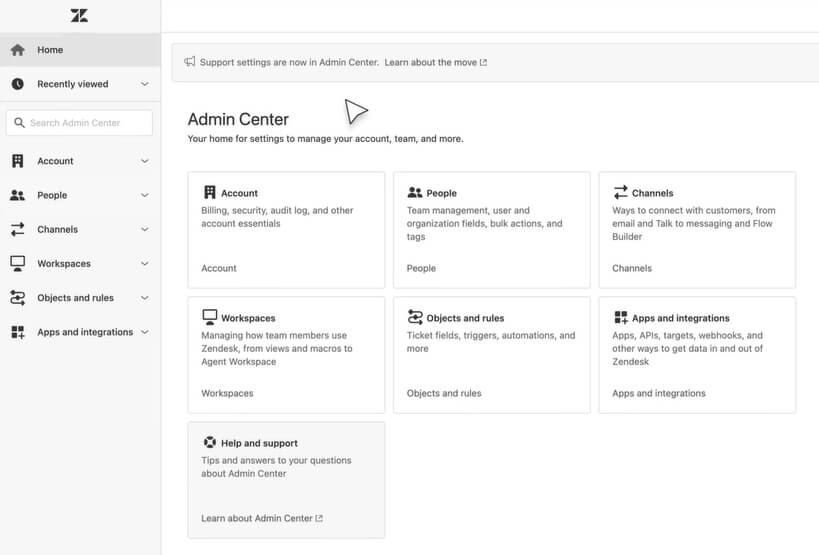The width and height of the screenshot is (819, 555).
Task: Click the Channels link at the bottom of the Channels card
Action: coord(632,268)
